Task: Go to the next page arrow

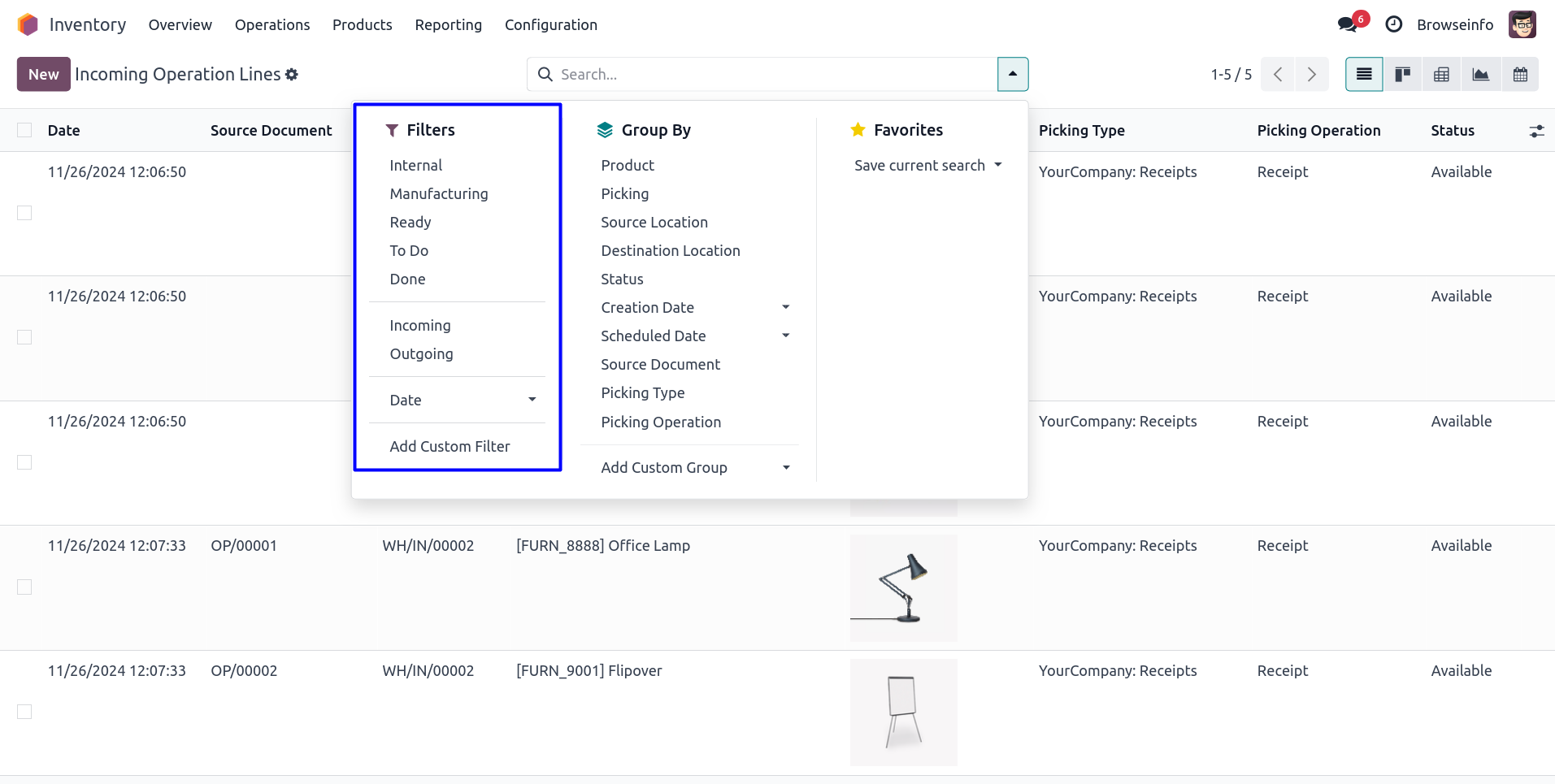Action: [x=1311, y=75]
